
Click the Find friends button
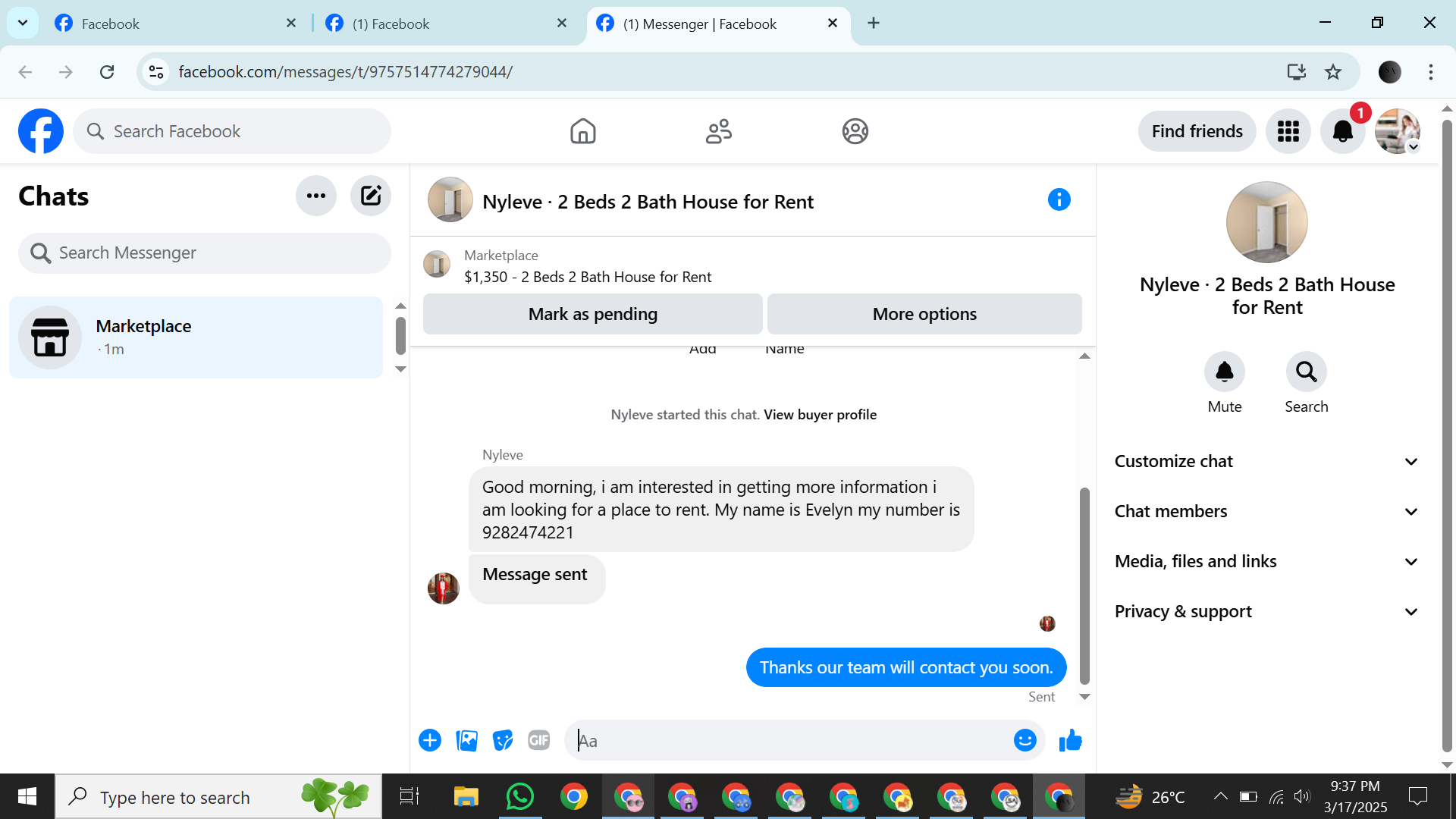tap(1197, 131)
